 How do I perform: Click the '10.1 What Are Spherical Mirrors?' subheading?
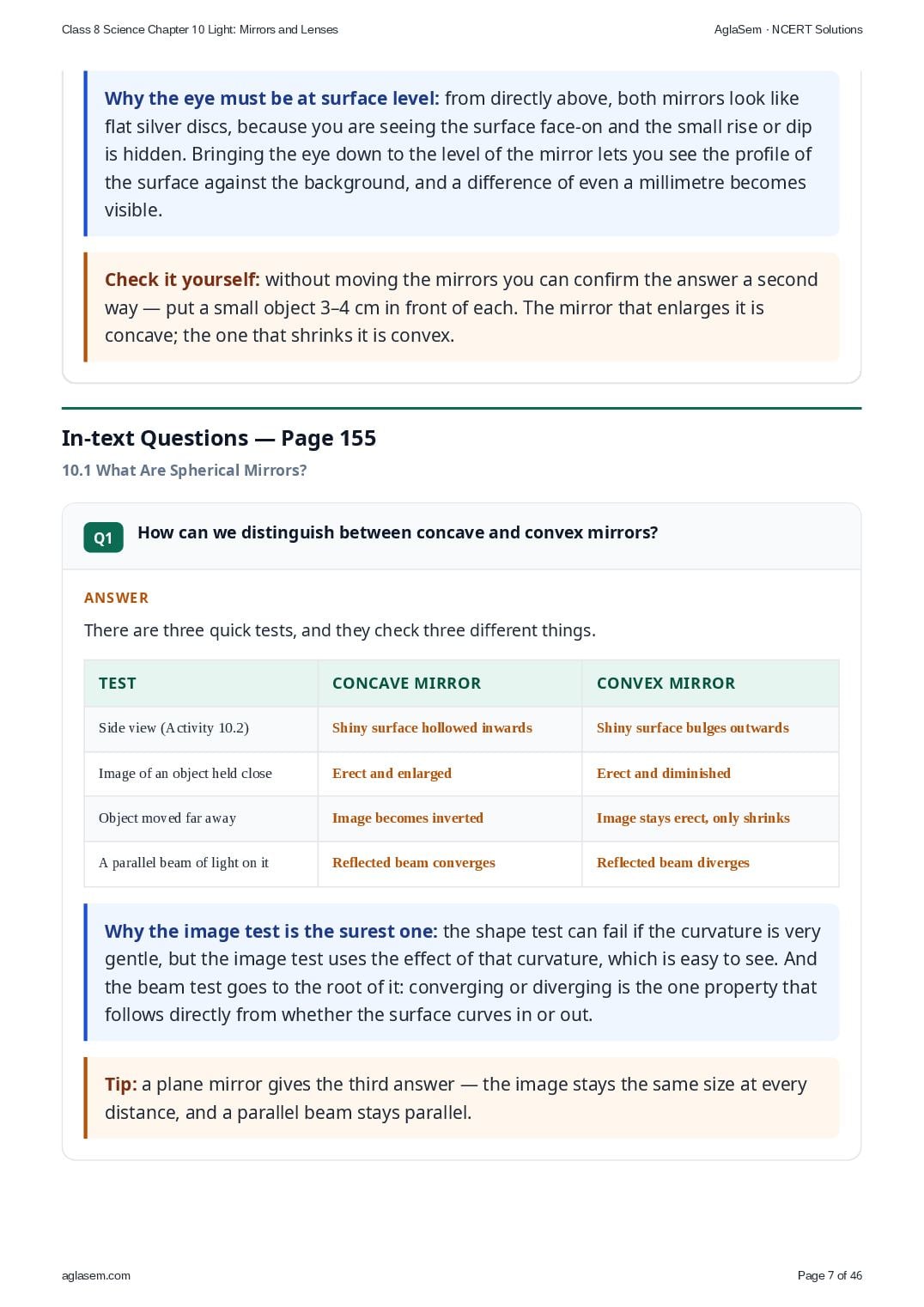point(184,471)
